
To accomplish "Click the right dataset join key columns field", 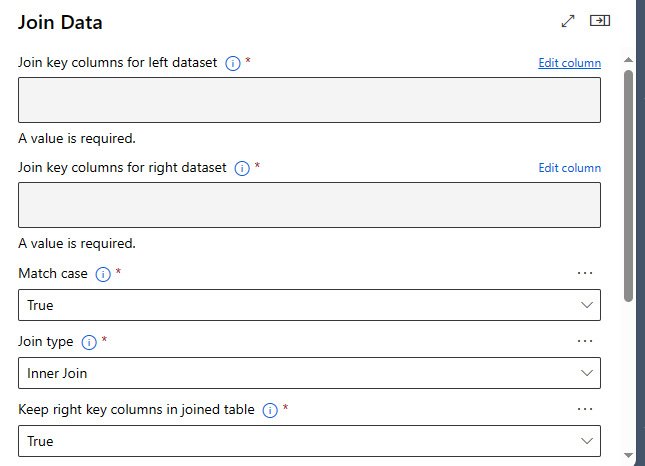I will 309,205.
